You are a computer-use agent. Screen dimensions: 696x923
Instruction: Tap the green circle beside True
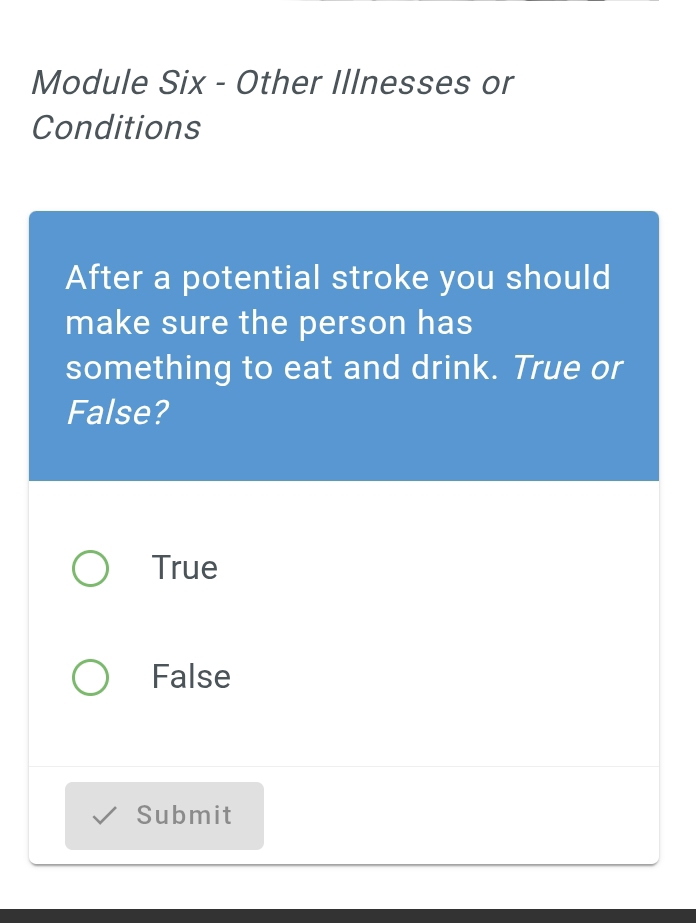90,568
